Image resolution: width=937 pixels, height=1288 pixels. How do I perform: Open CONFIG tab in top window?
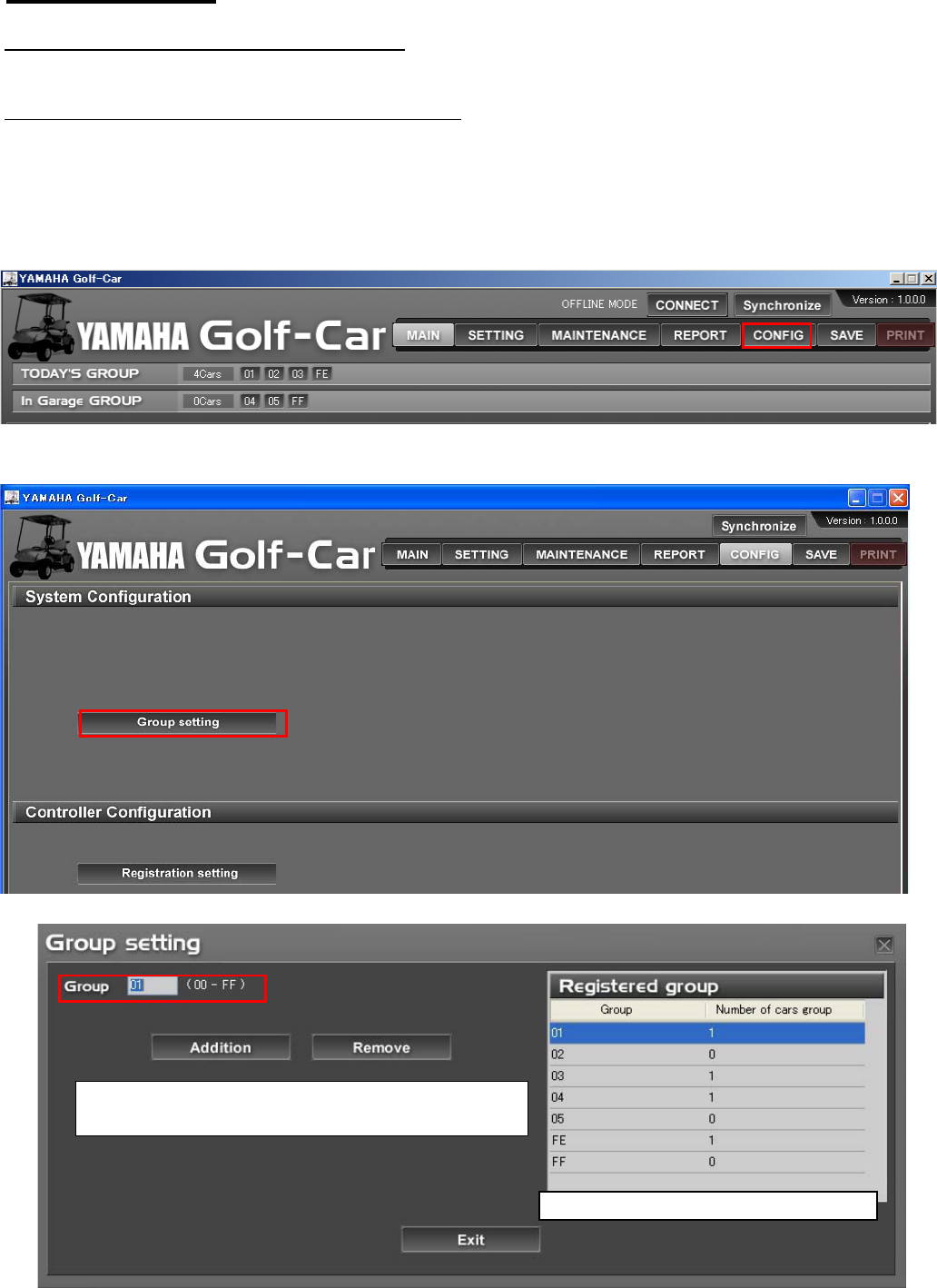(x=778, y=335)
